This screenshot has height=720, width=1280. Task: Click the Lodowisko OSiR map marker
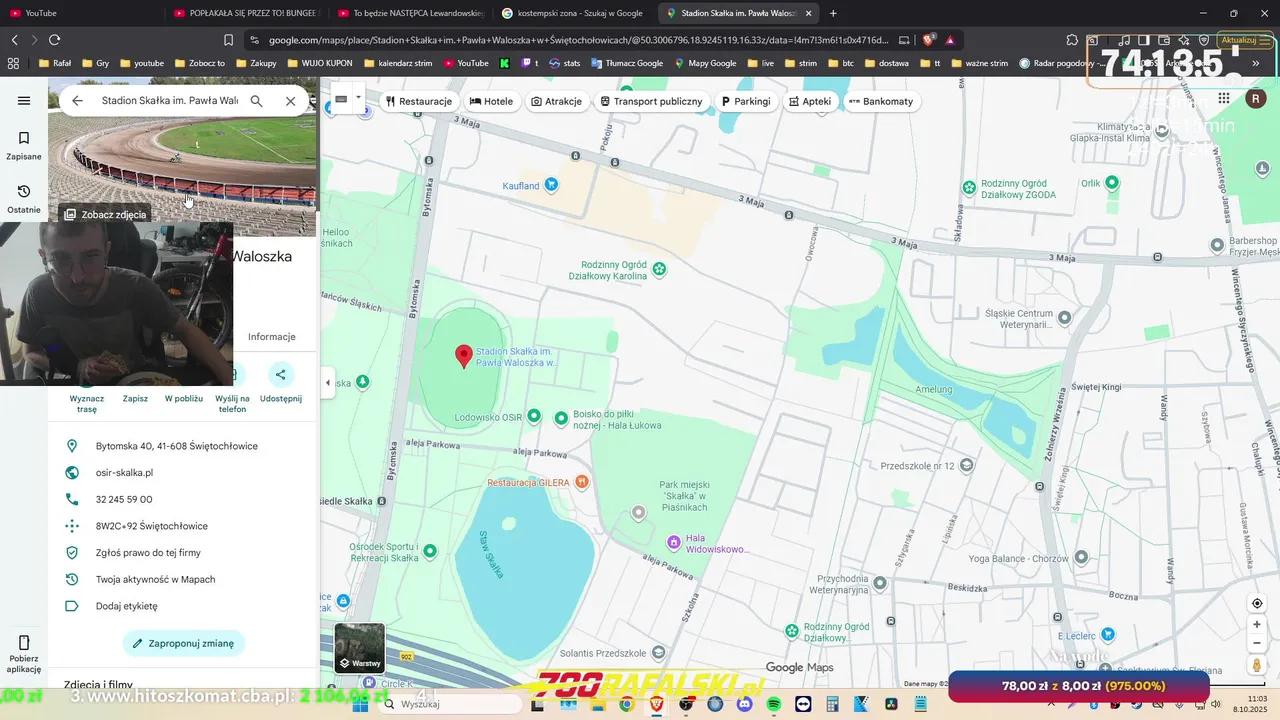click(x=534, y=416)
